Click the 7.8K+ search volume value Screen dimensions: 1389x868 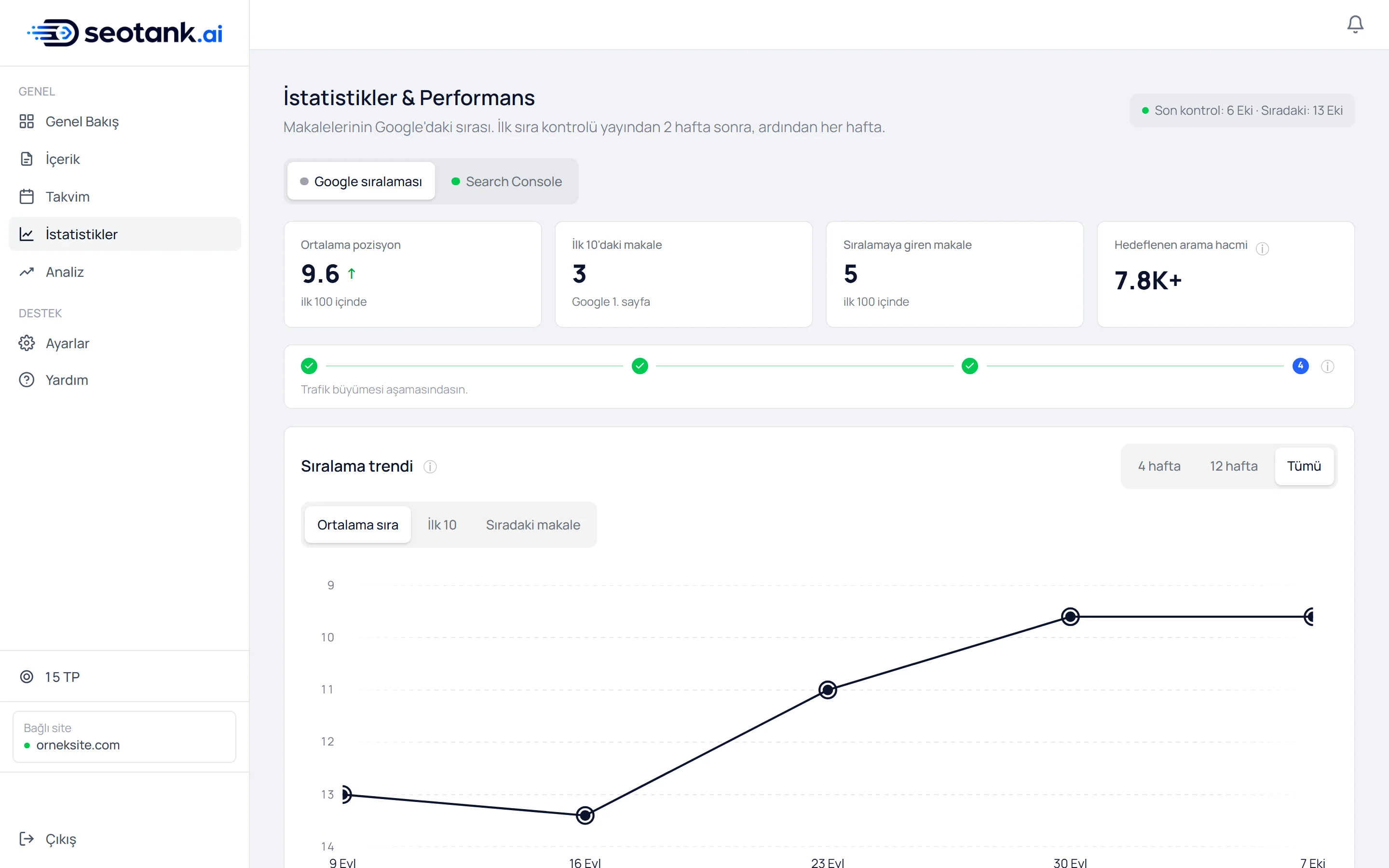[1148, 281]
